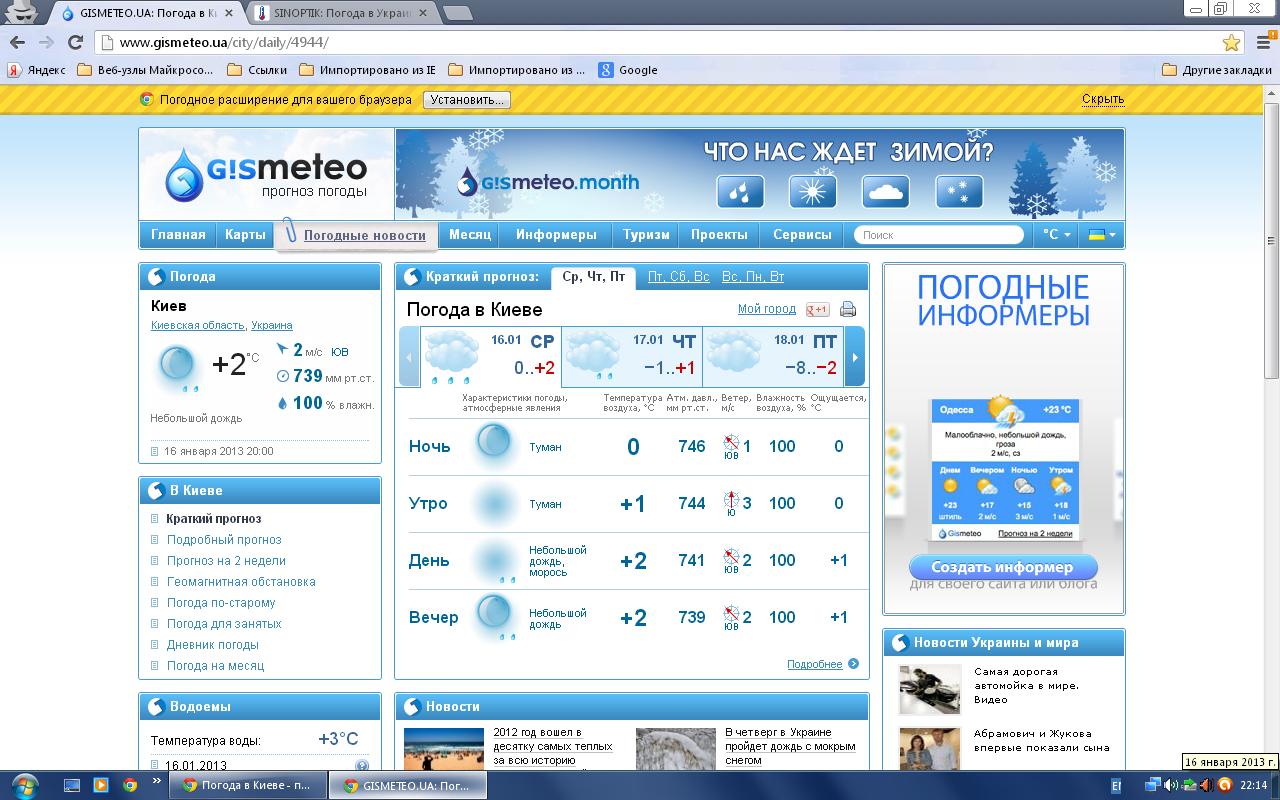Open the °C temperature units dropdown
The height and width of the screenshot is (800, 1280).
coord(1057,235)
